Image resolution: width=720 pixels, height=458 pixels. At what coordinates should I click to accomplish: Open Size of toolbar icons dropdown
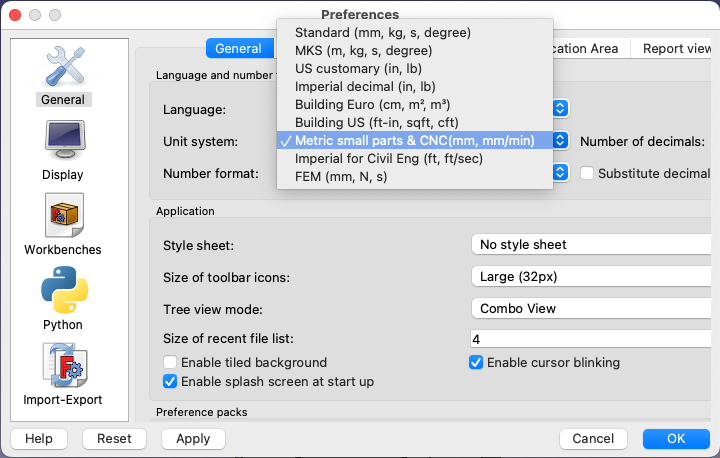(591, 277)
